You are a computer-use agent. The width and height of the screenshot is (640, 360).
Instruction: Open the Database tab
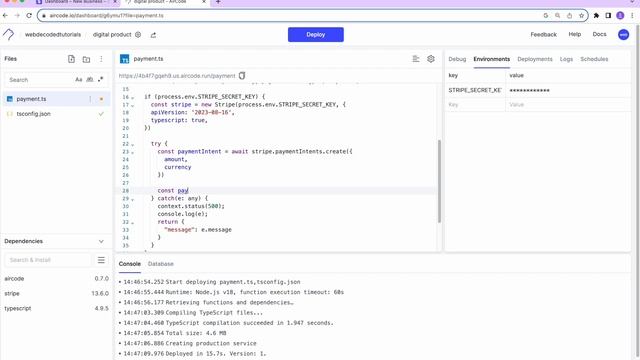click(160, 264)
